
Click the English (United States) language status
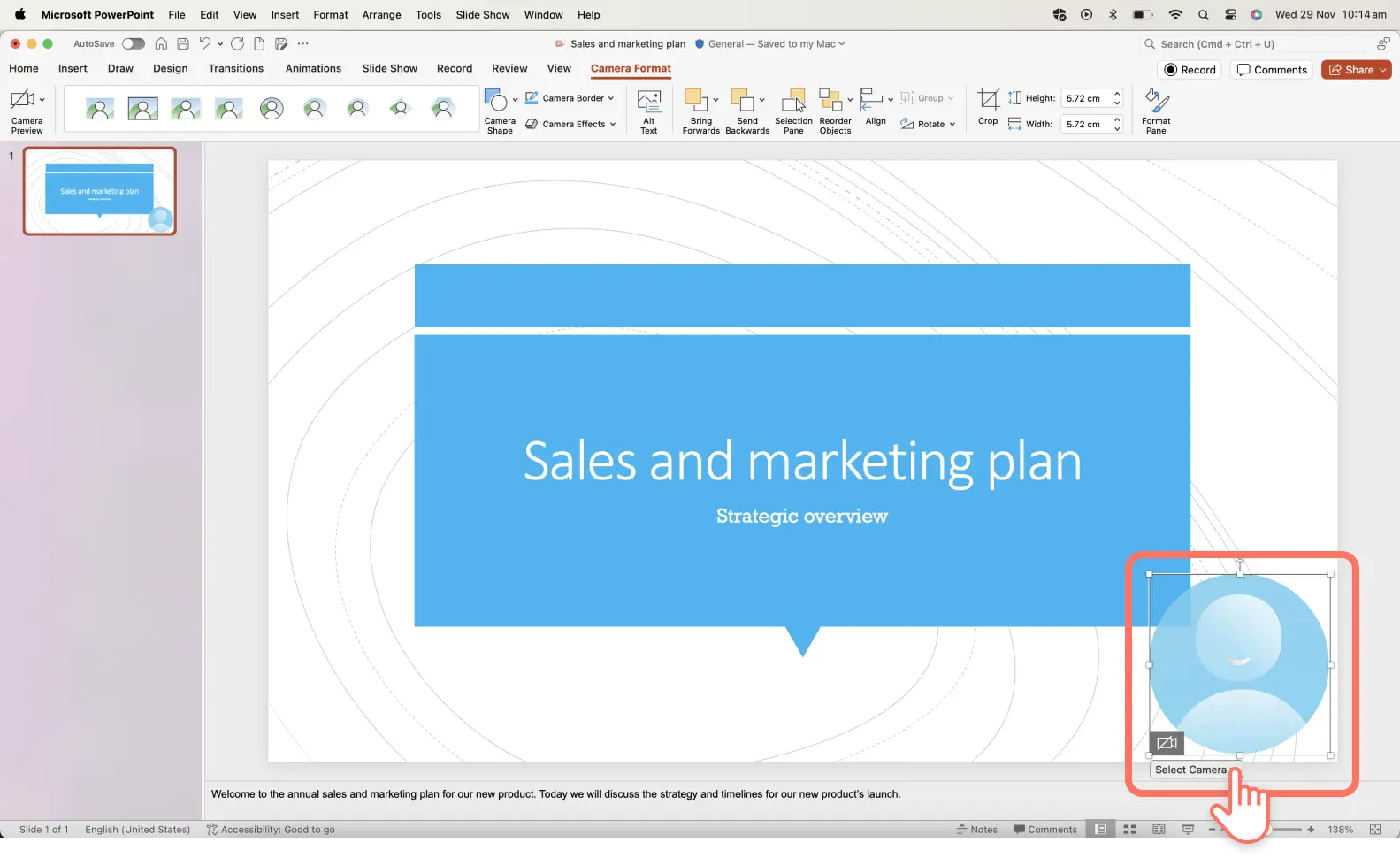pos(137,830)
